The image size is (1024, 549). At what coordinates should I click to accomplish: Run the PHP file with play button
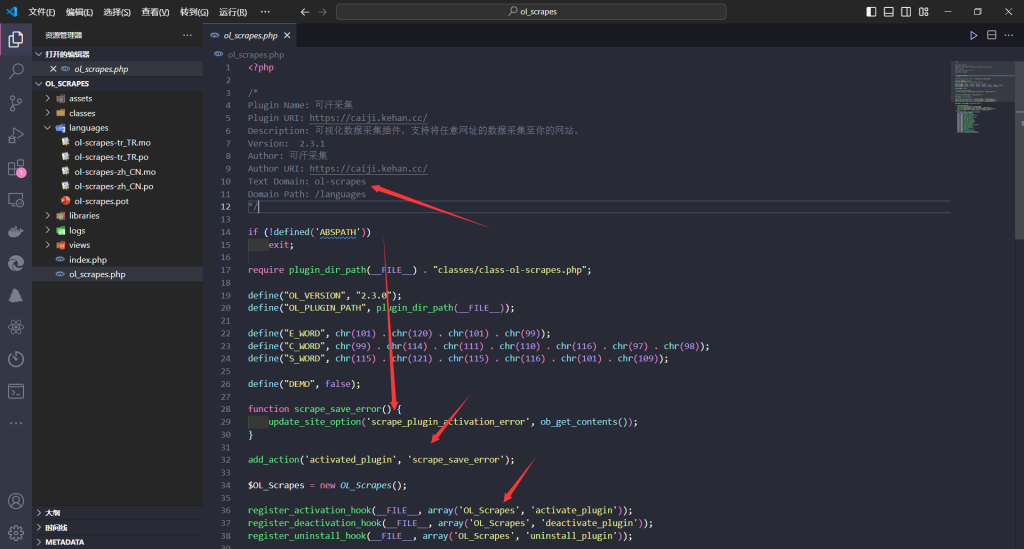973,35
